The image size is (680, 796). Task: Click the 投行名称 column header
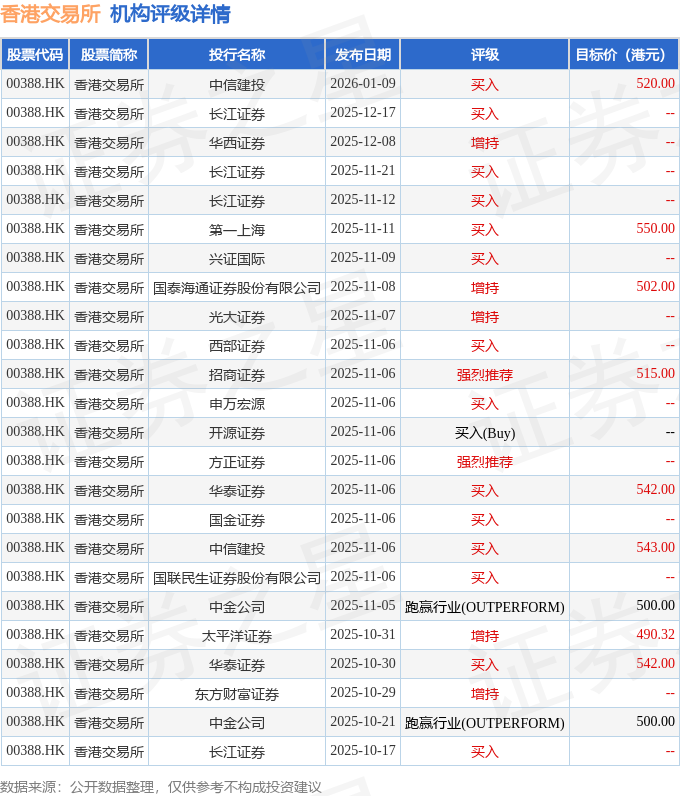click(x=237, y=54)
